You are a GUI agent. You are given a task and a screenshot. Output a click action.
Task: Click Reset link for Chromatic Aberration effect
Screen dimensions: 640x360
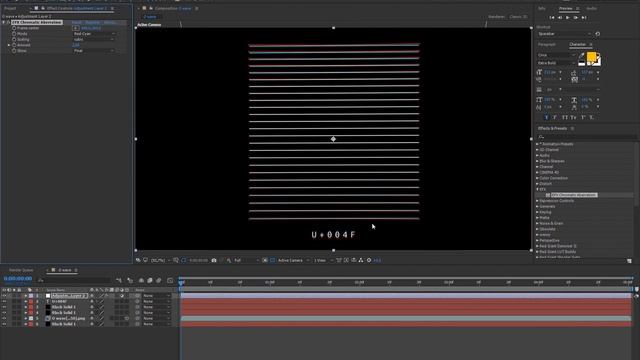coord(76,22)
